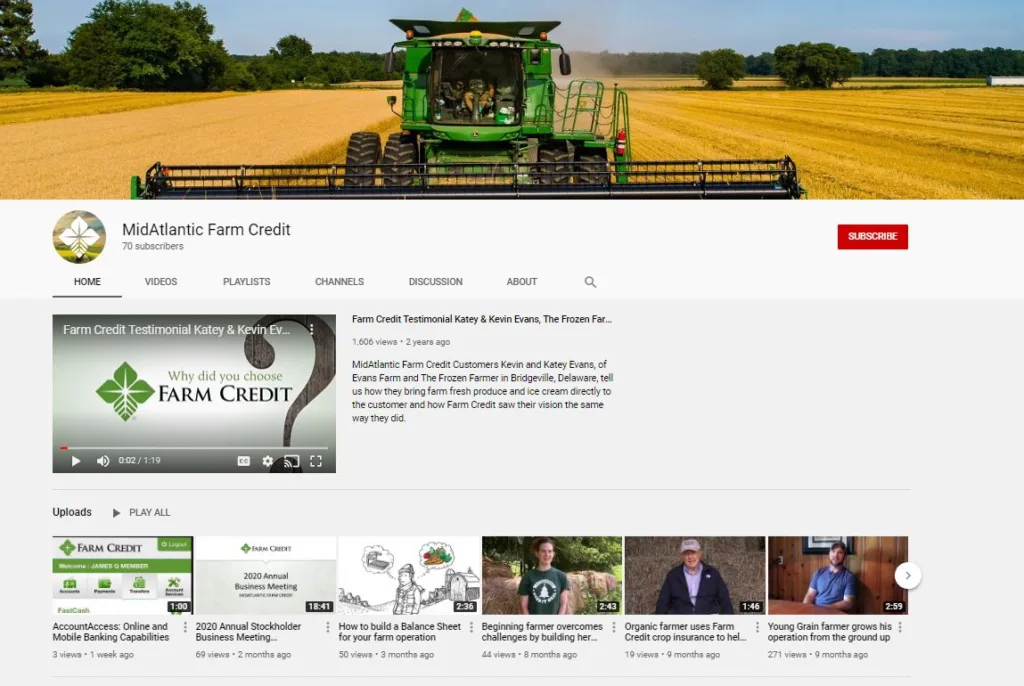Click 'Organic farmer uses Farm Credit' title

tap(685, 632)
